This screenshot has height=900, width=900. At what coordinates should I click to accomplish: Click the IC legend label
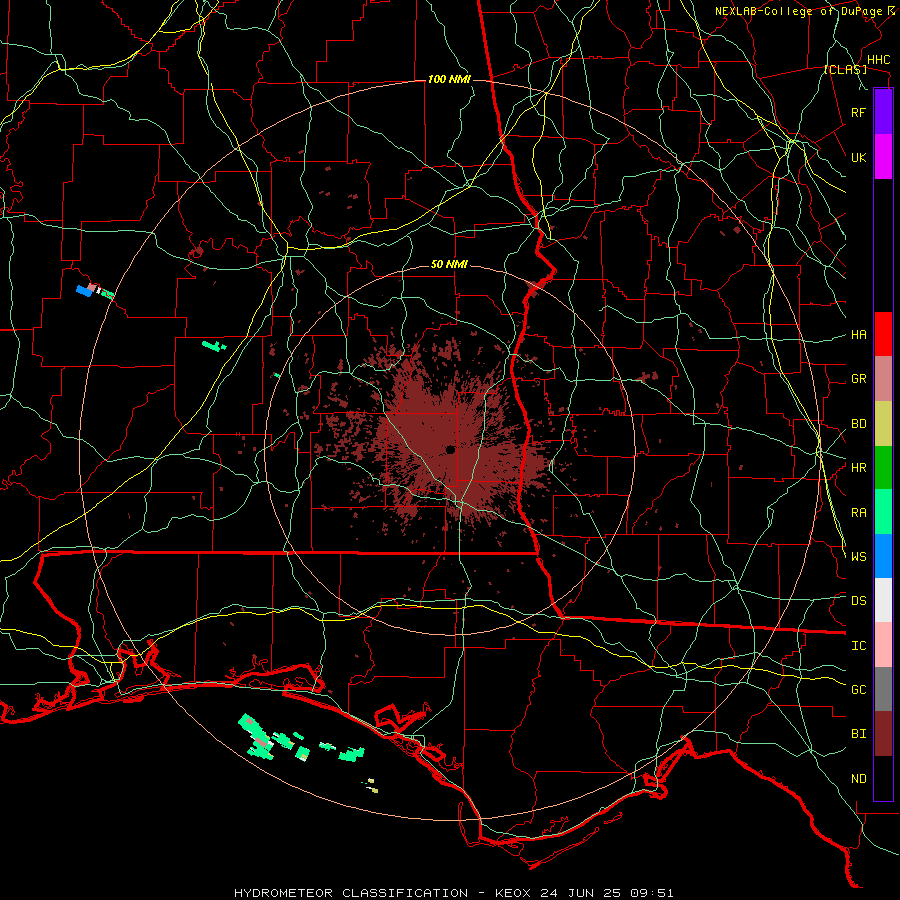pos(858,646)
